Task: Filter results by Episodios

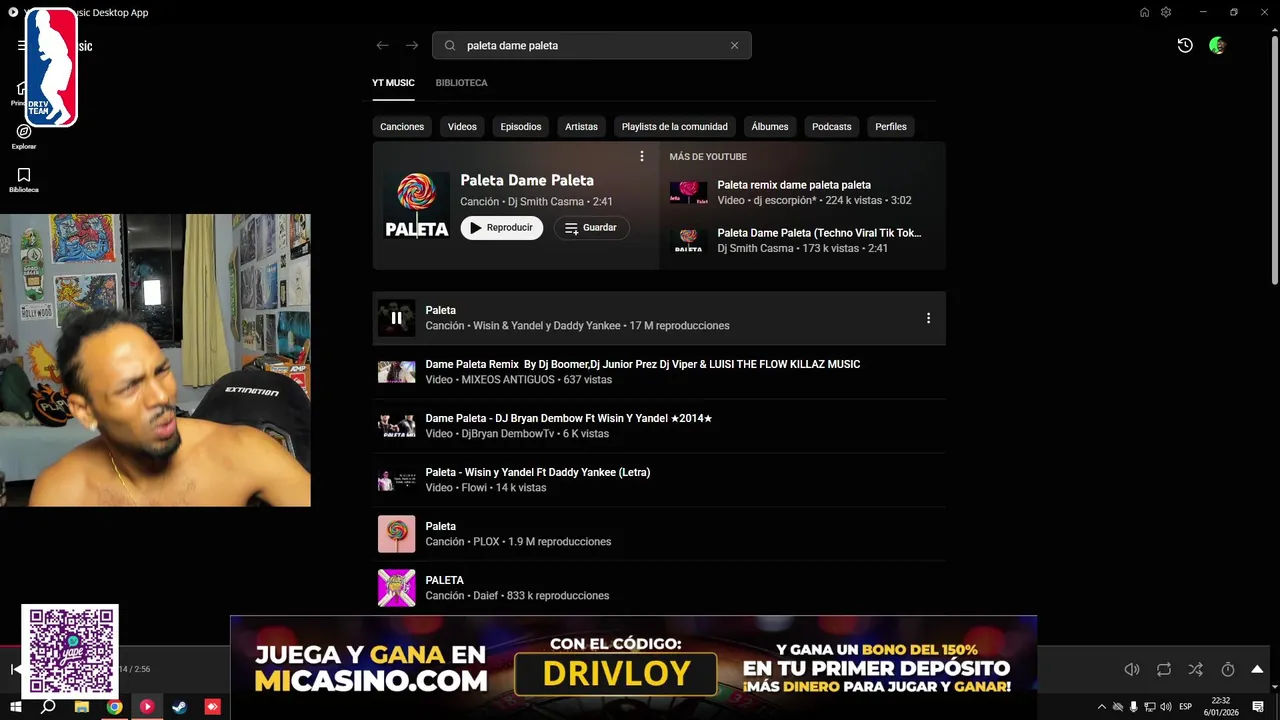Action: click(521, 127)
